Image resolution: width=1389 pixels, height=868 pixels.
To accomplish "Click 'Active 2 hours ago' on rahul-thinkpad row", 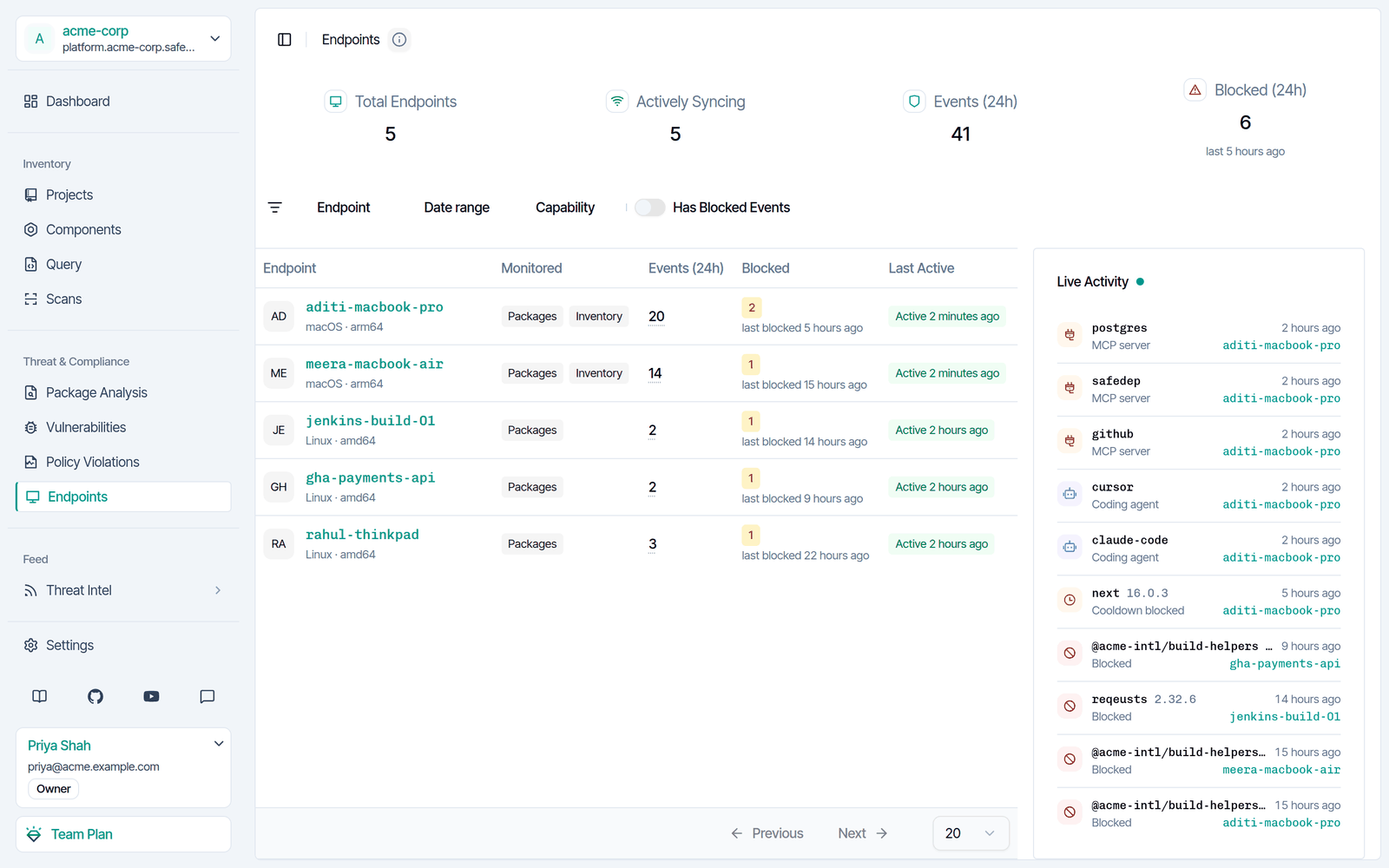I will tap(942, 544).
